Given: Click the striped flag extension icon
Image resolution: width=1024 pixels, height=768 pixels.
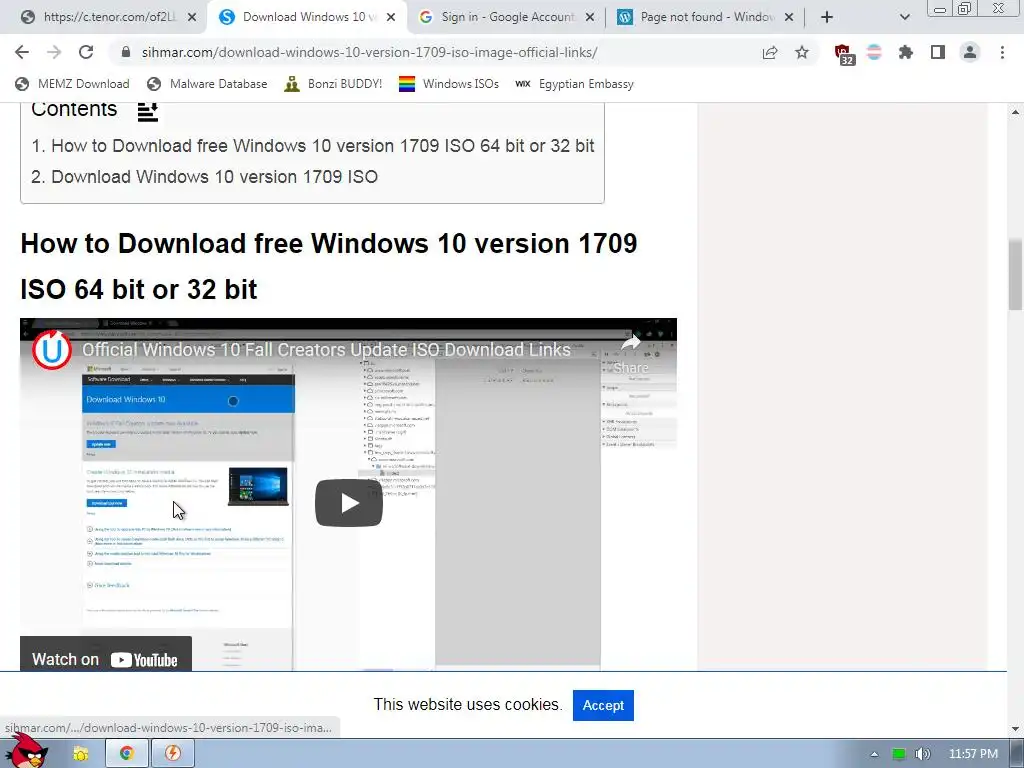Looking at the screenshot, I should (874, 52).
